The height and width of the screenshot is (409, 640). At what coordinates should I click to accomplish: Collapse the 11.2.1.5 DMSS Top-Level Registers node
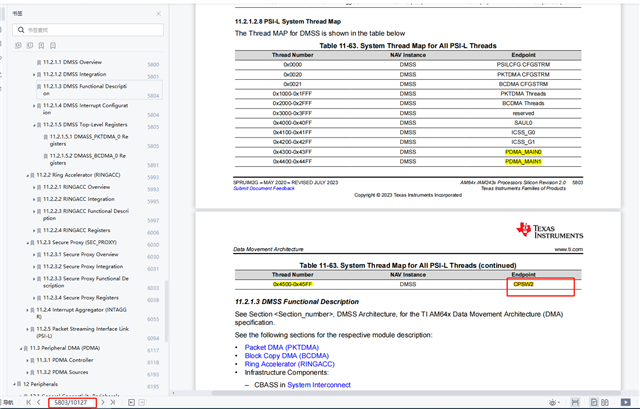coord(34,125)
